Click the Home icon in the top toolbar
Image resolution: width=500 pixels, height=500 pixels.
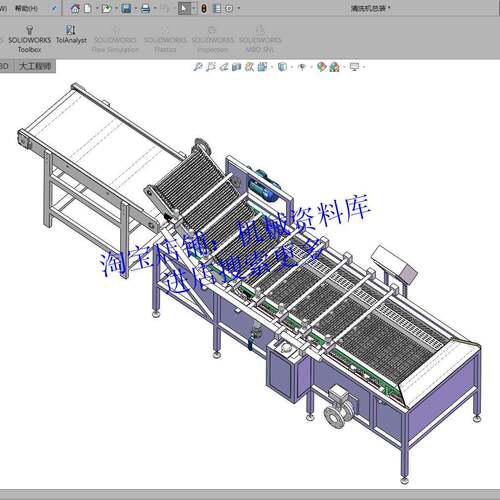click(x=75, y=8)
